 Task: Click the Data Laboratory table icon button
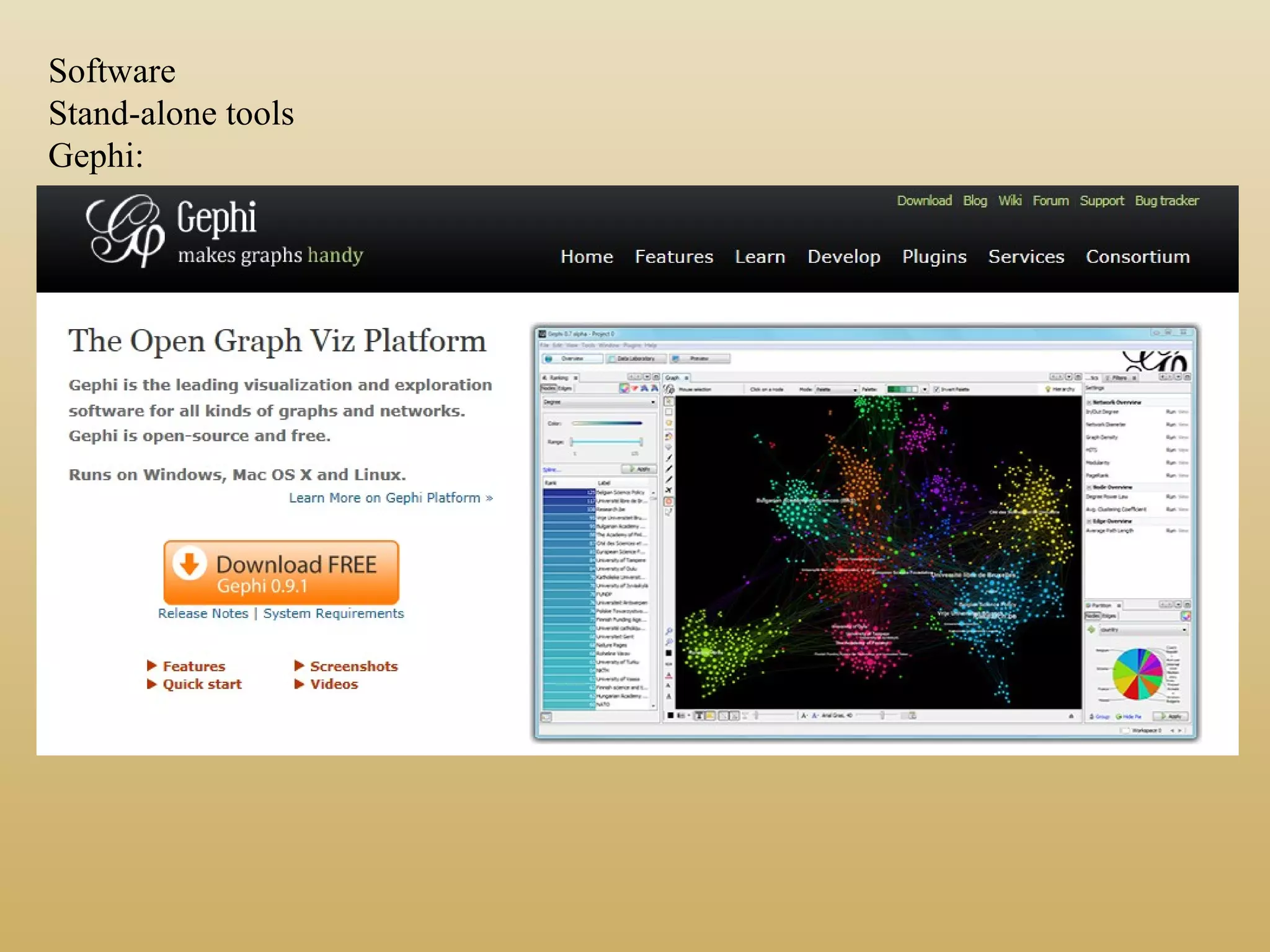(x=636, y=358)
